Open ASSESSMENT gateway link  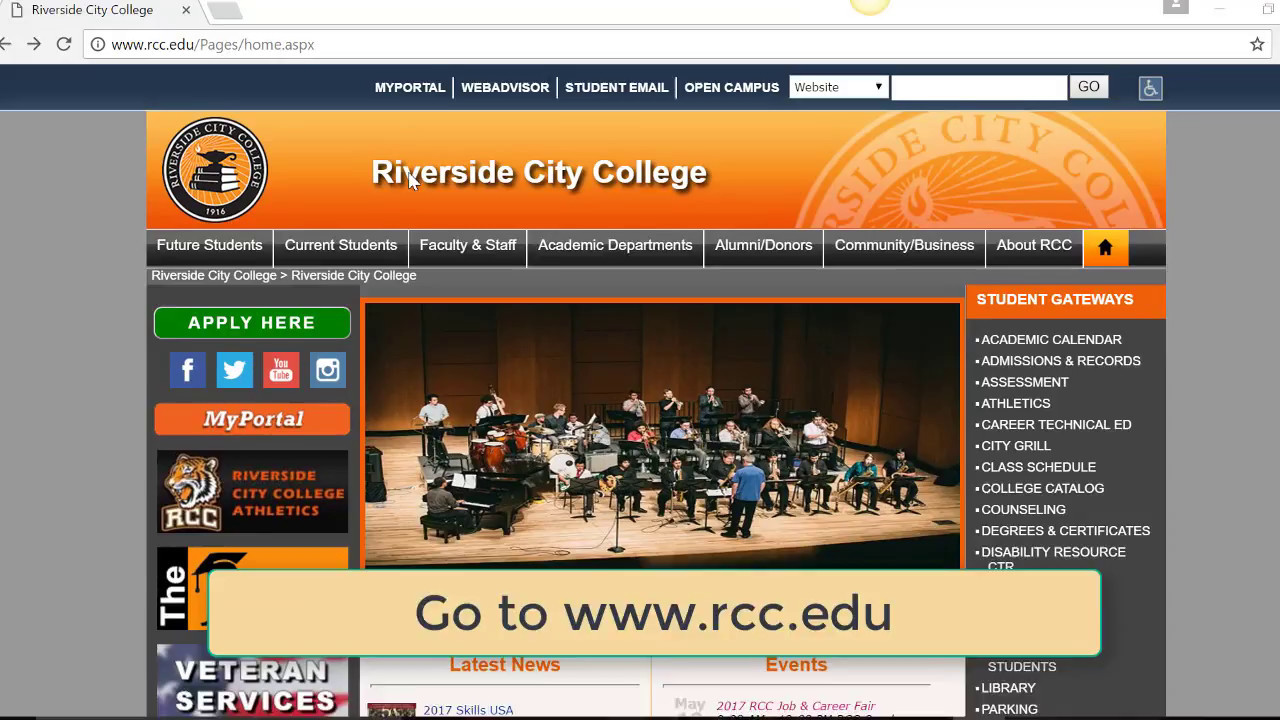[1025, 382]
